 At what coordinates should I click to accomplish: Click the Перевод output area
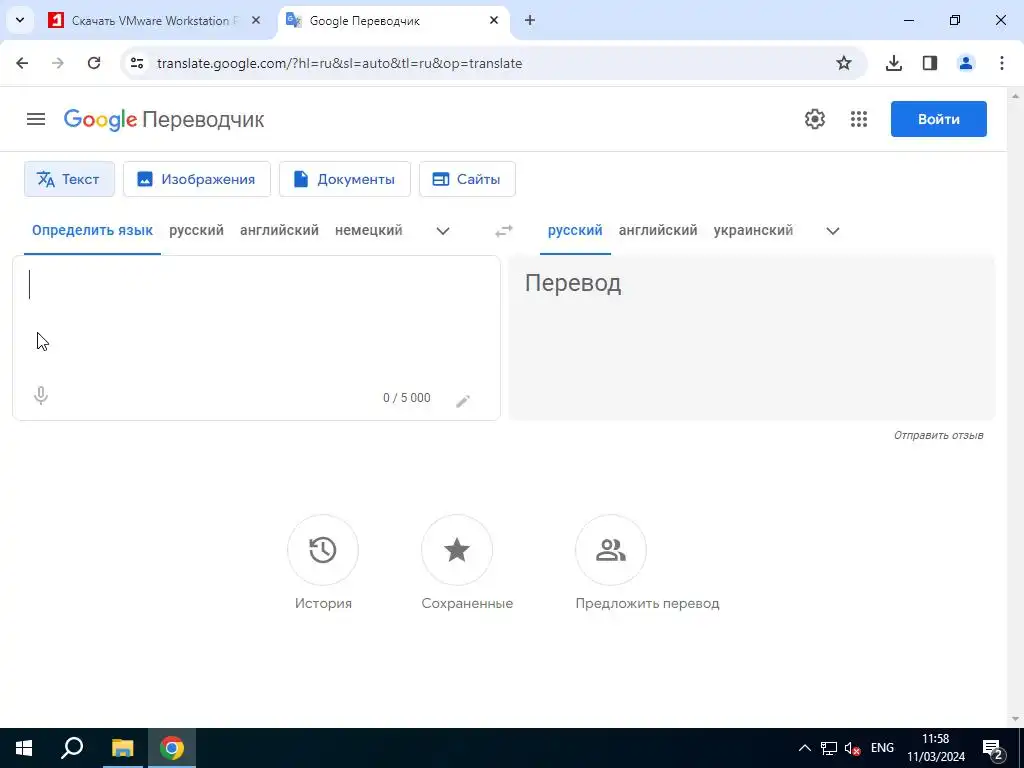pyautogui.click(x=752, y=338)
